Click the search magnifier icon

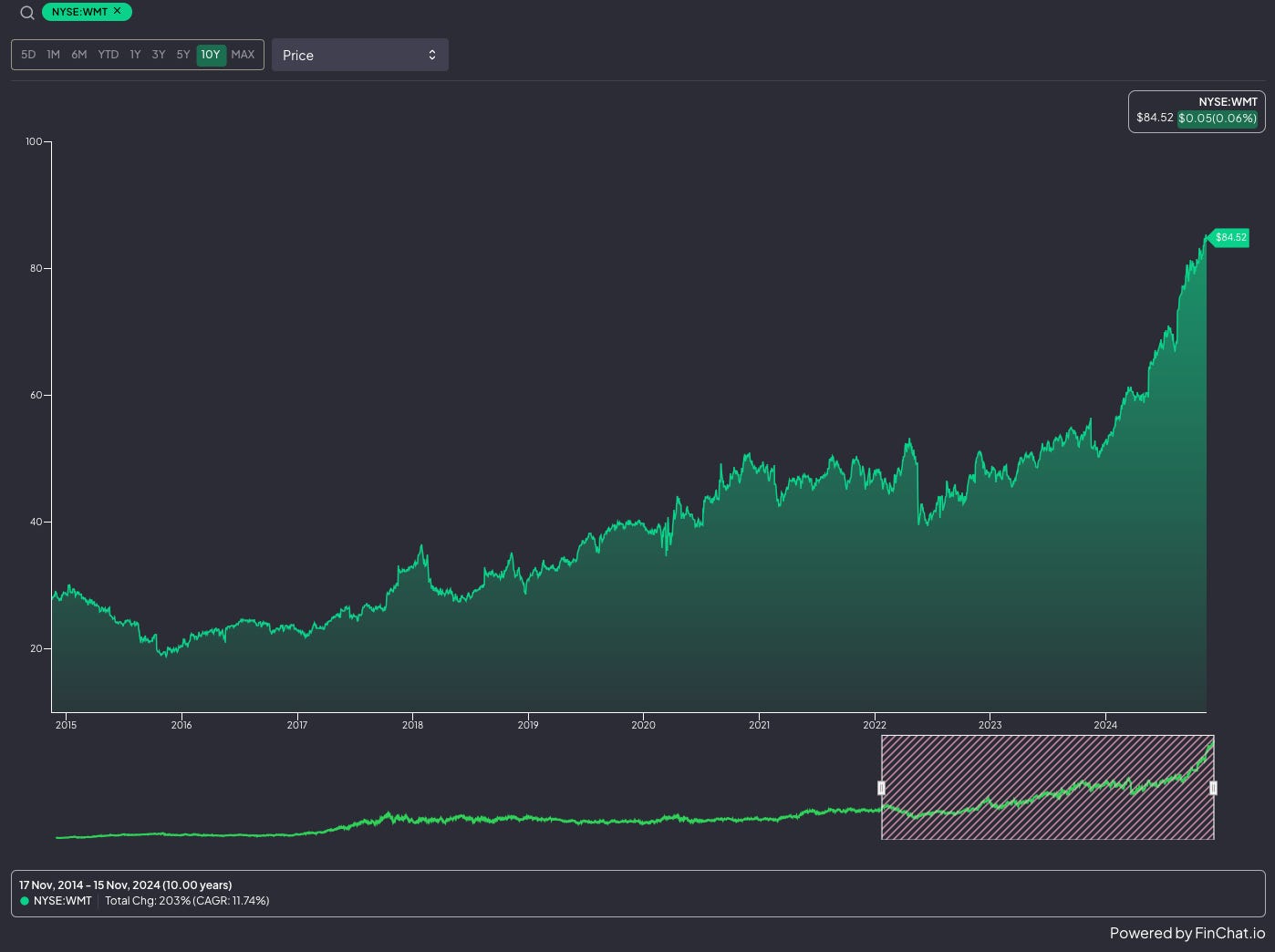(27, 13)
